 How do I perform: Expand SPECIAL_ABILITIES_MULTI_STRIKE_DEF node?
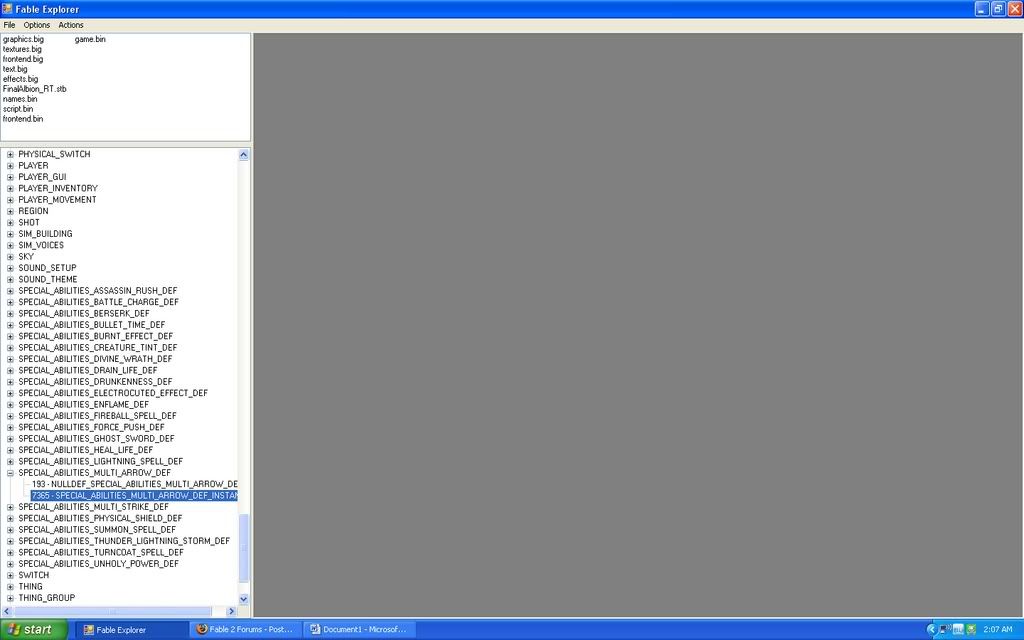[x=10, y=507]
